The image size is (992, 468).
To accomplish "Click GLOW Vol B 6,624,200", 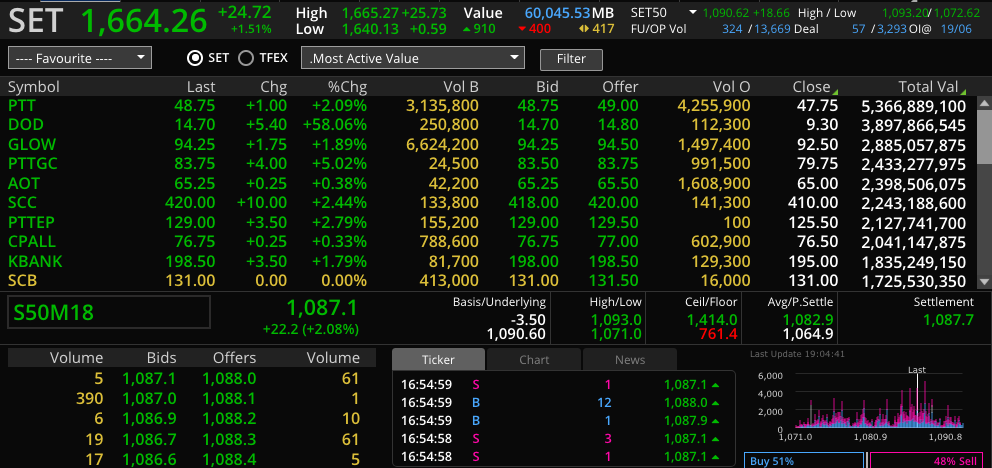I will 442,145.
